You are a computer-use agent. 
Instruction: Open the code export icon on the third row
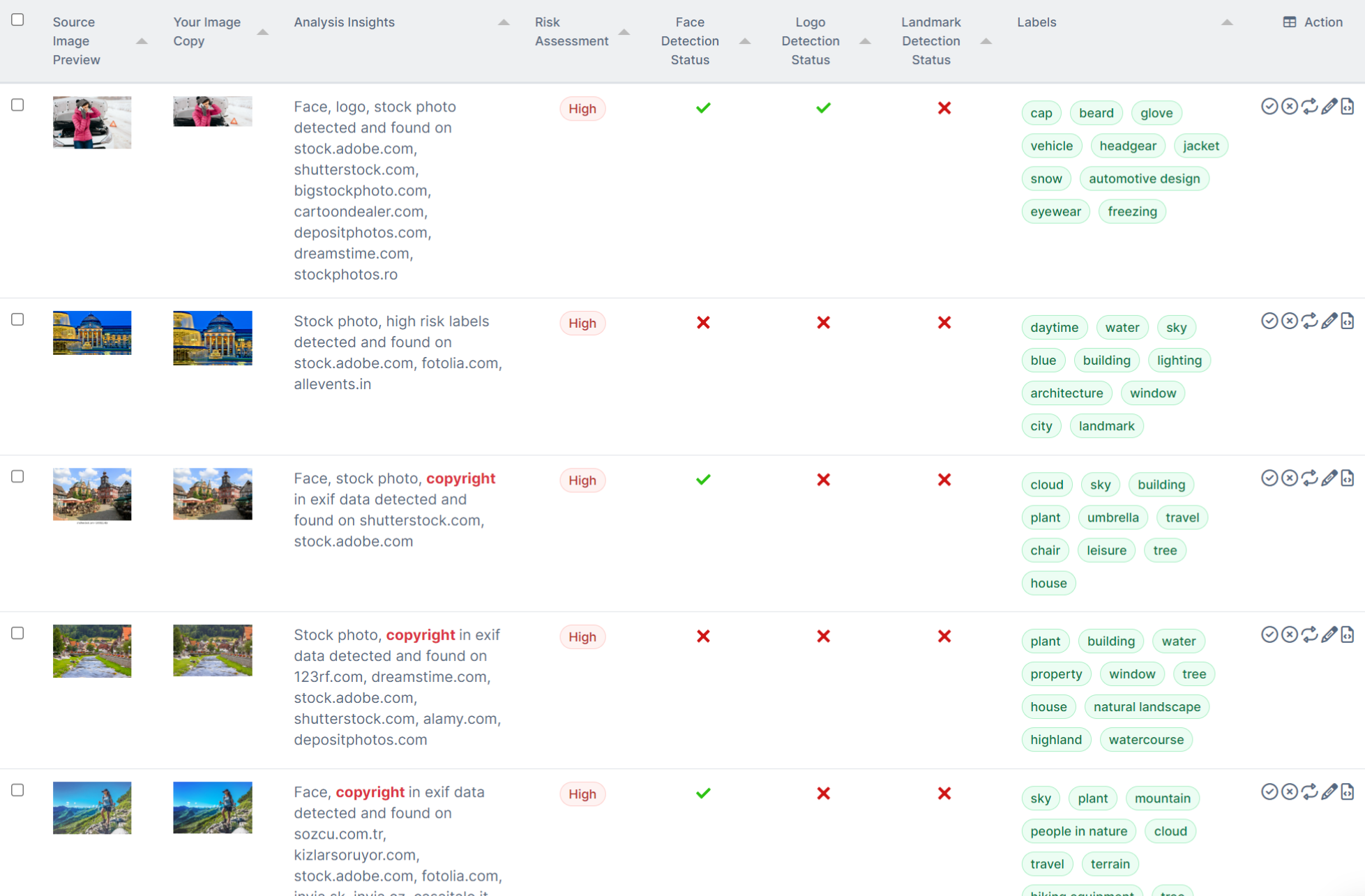(x=1348, y=478)
